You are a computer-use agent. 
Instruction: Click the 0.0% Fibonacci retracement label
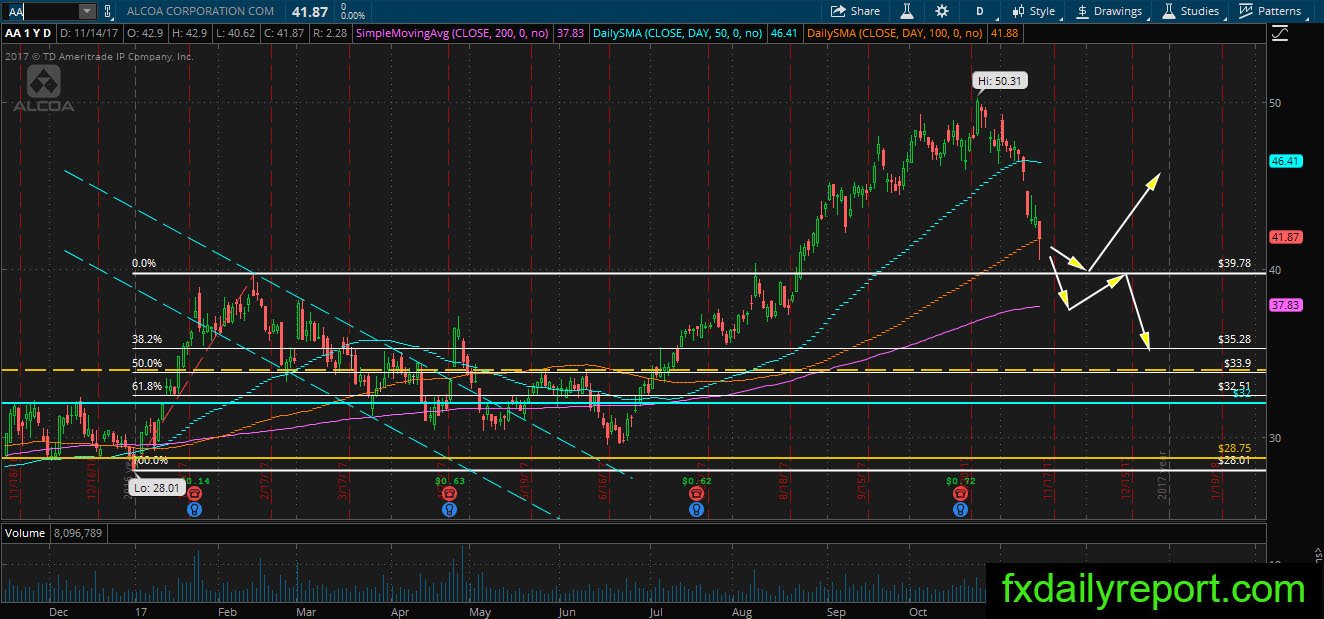[x=144, y=264]
